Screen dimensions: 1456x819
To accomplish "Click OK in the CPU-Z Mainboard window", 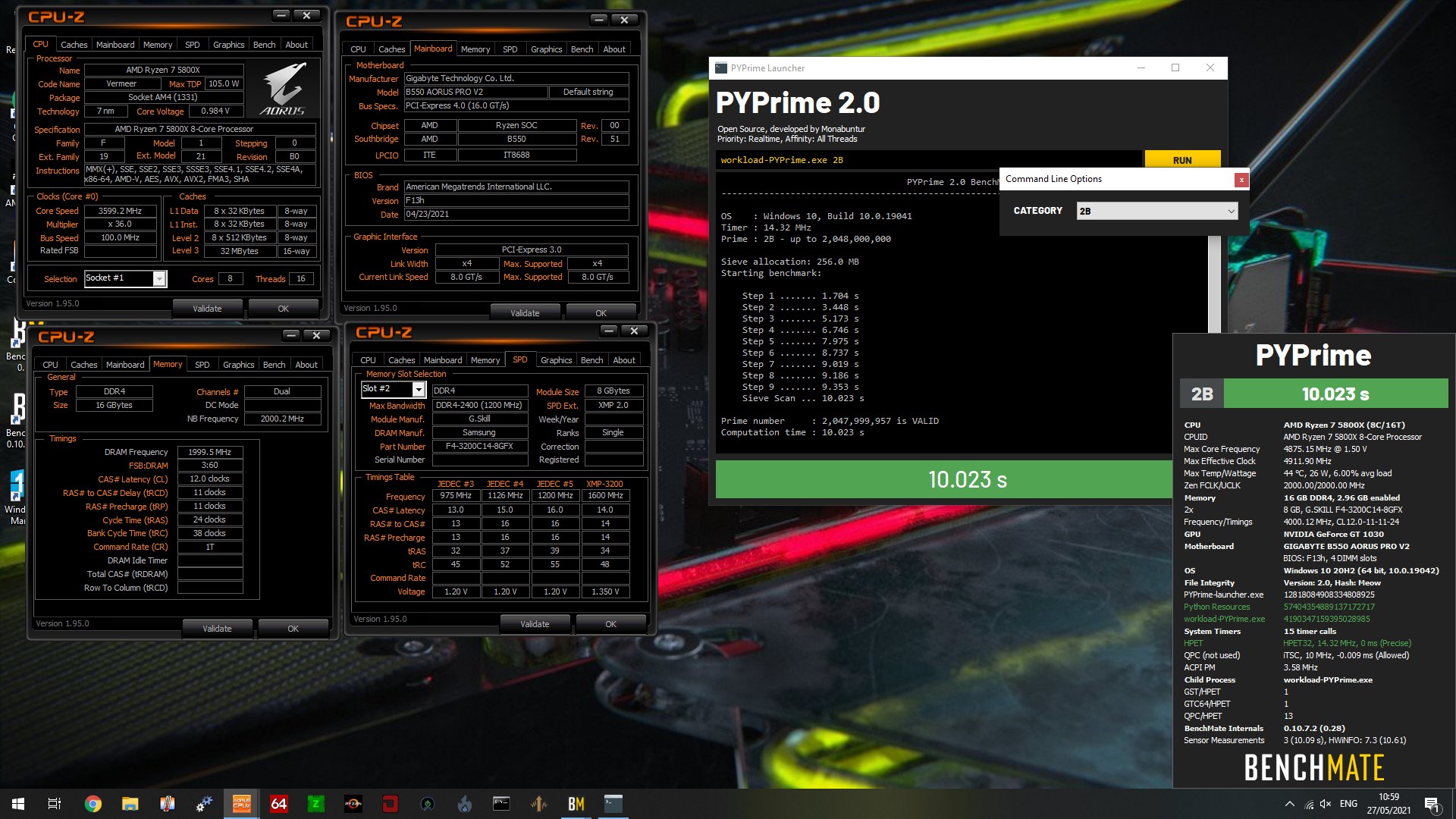I will click(x=601, y=313).
